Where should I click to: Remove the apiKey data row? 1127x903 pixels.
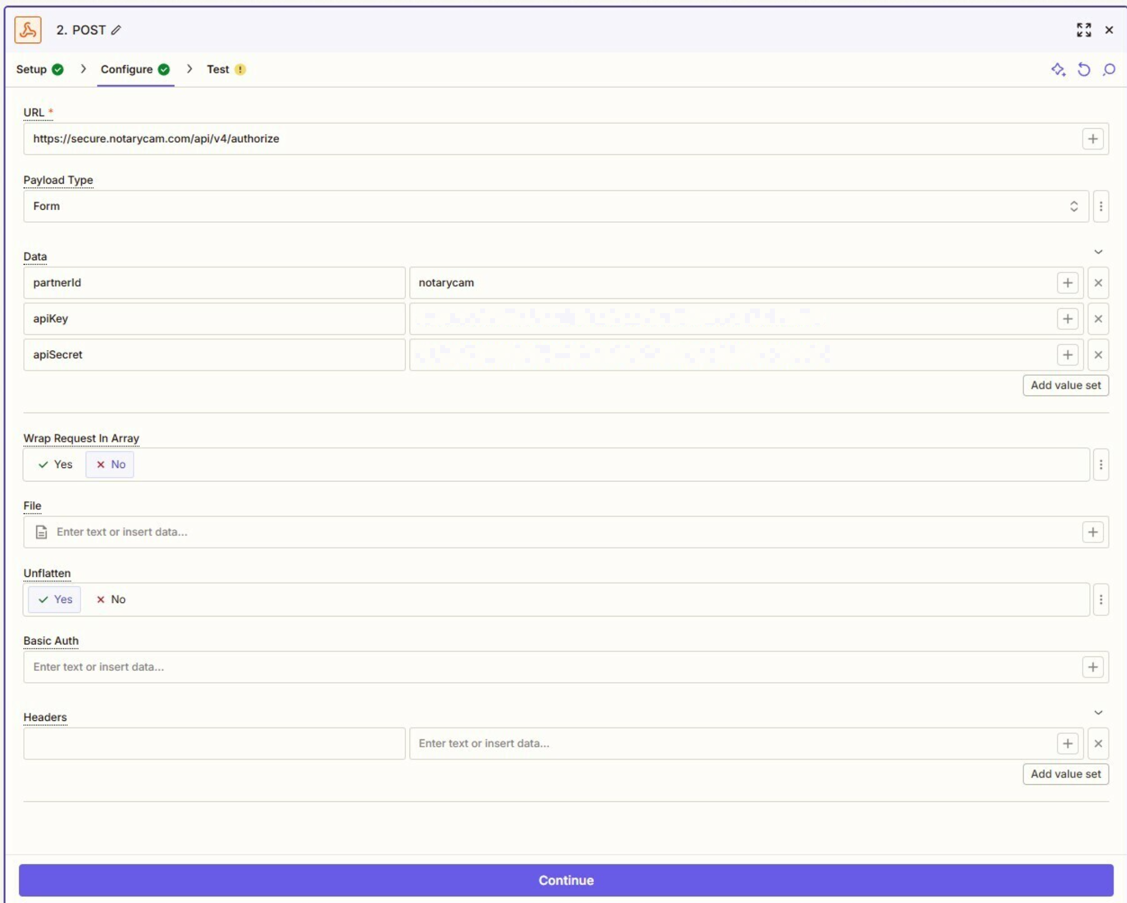(x=1098, y=318)
